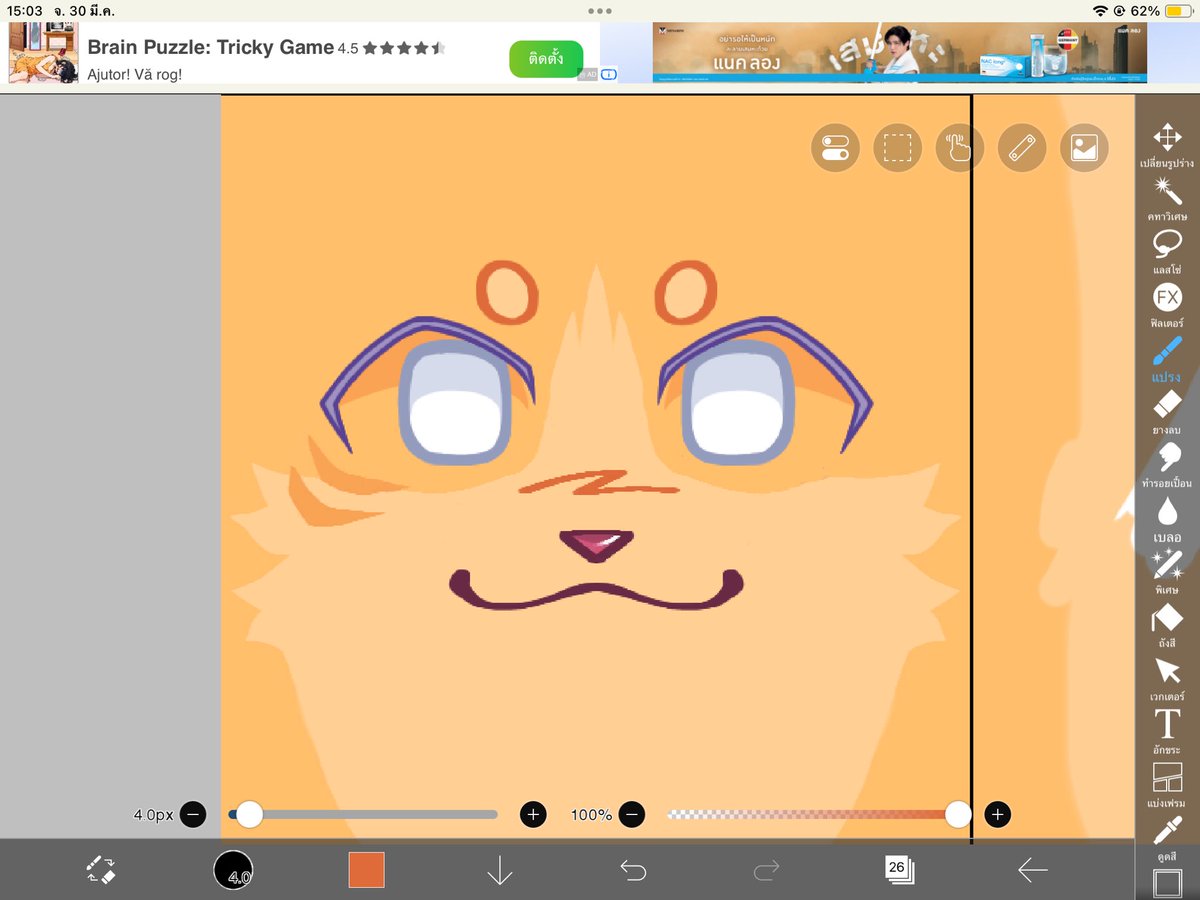The height and width of the screenshot is (900, 1200).
Task: Undo the last stroke
Action: coord(633,870)
